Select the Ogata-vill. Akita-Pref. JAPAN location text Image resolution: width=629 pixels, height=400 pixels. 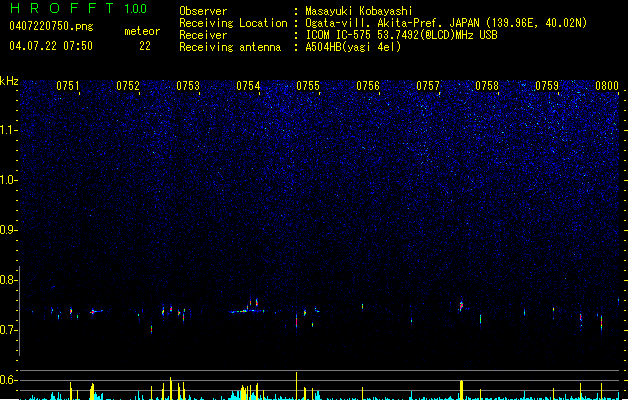[446, 23]
